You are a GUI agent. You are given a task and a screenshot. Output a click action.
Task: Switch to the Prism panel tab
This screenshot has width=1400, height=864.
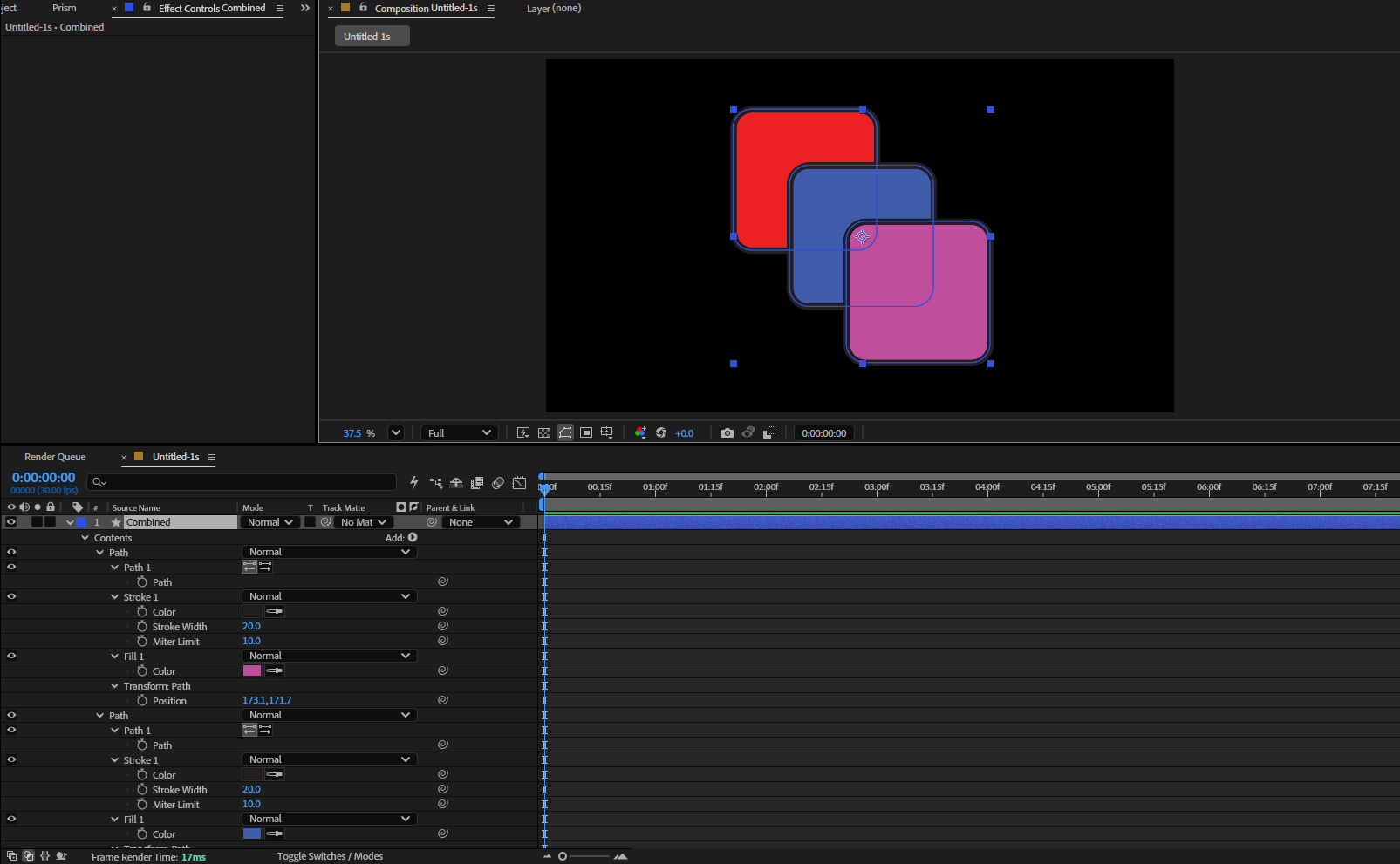coord(65,8)
